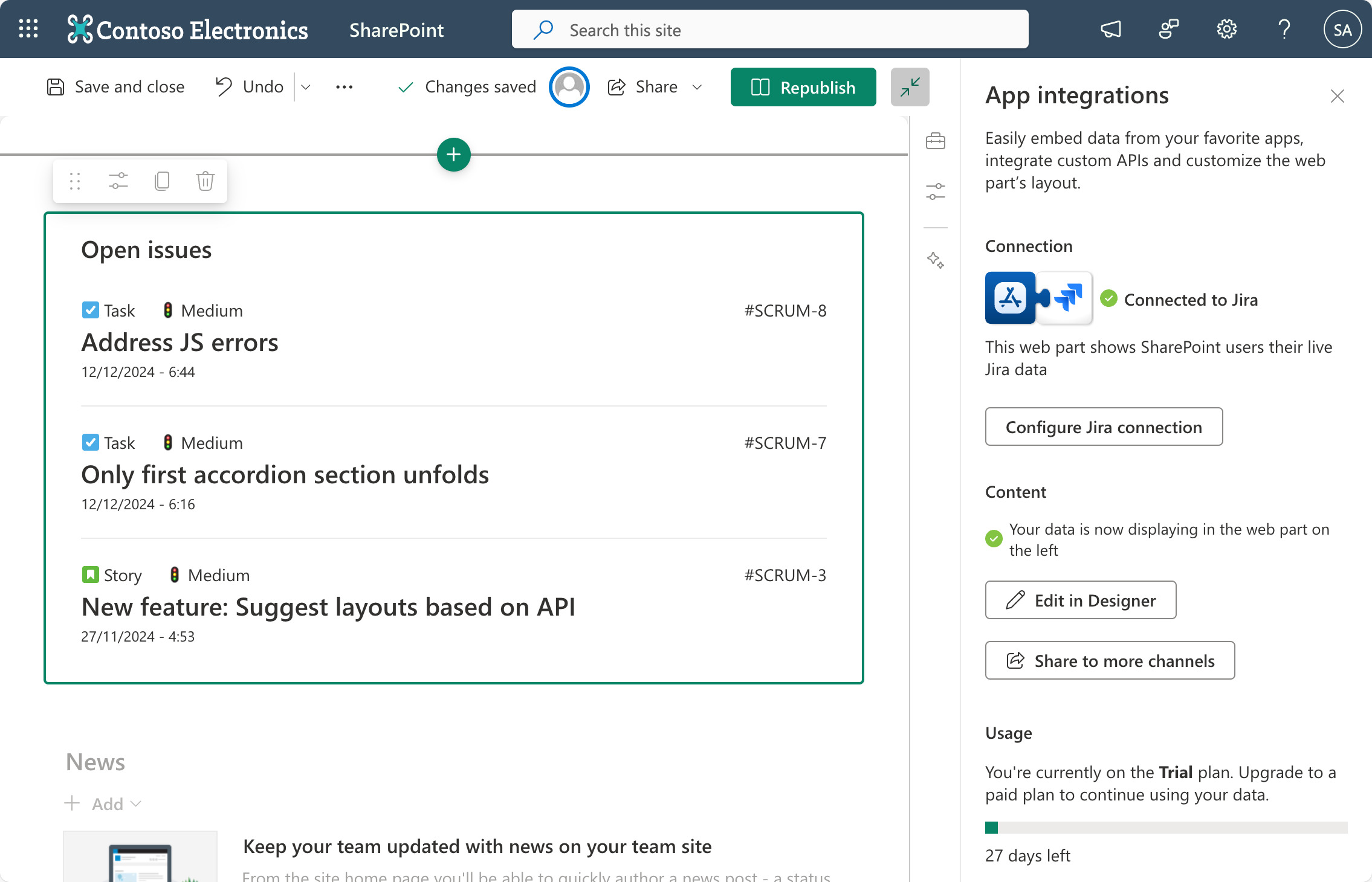Viewport: 1372px width, 882px height.
Task: Click the megaphone announcements icon
Action: [x=1110, y=29]
